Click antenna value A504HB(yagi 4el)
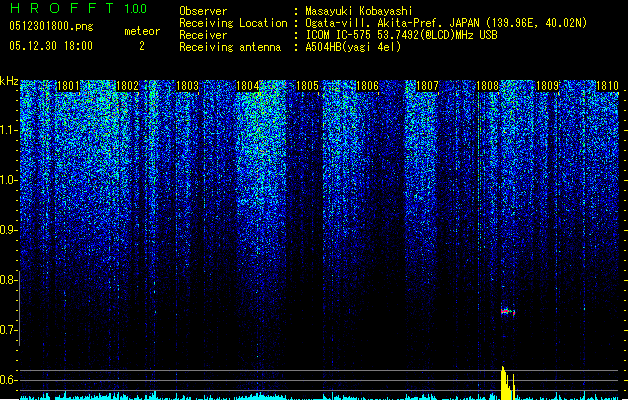Viewport: 629px width, 400px height. tap(353, 47)
